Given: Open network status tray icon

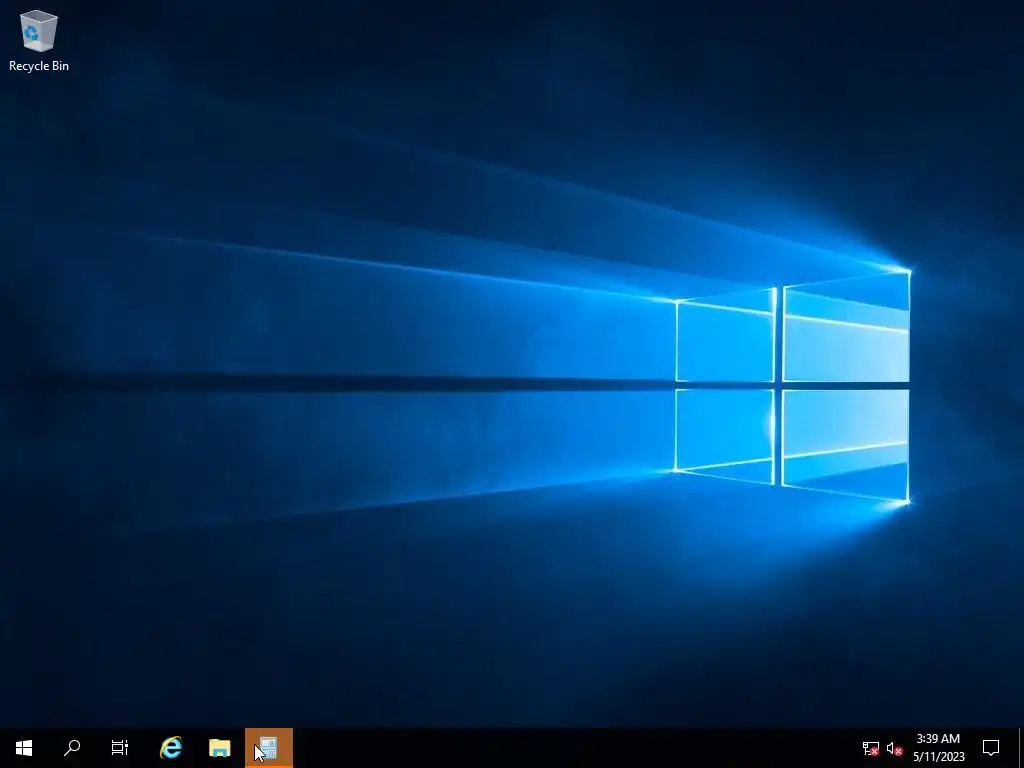Looking at the screenshot, I should coord(871,748).
